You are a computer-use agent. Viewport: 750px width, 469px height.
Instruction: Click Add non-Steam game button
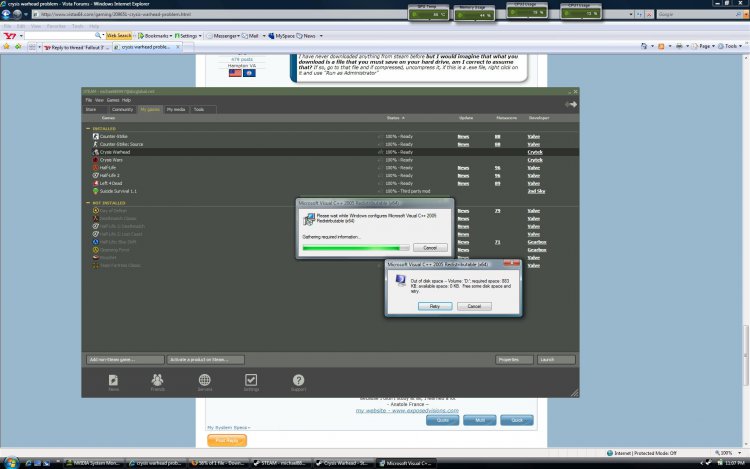pos(125,360)
